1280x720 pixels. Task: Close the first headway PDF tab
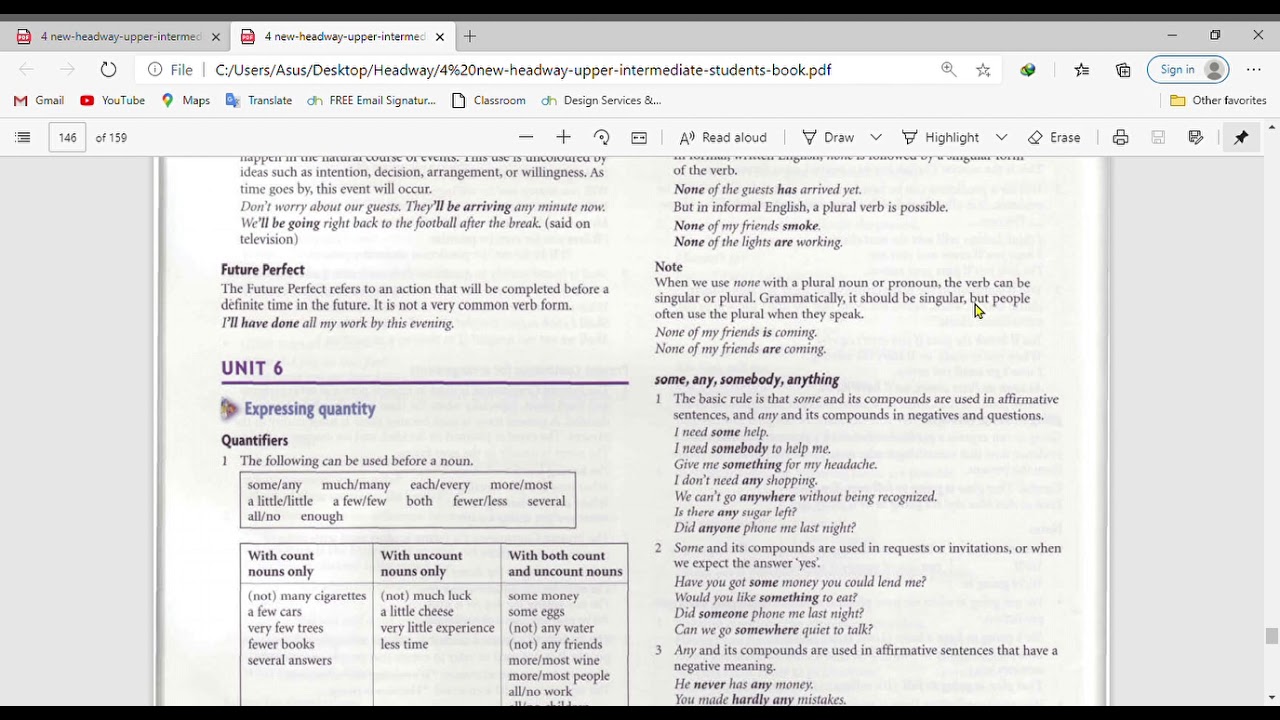(x=215, y=37)
